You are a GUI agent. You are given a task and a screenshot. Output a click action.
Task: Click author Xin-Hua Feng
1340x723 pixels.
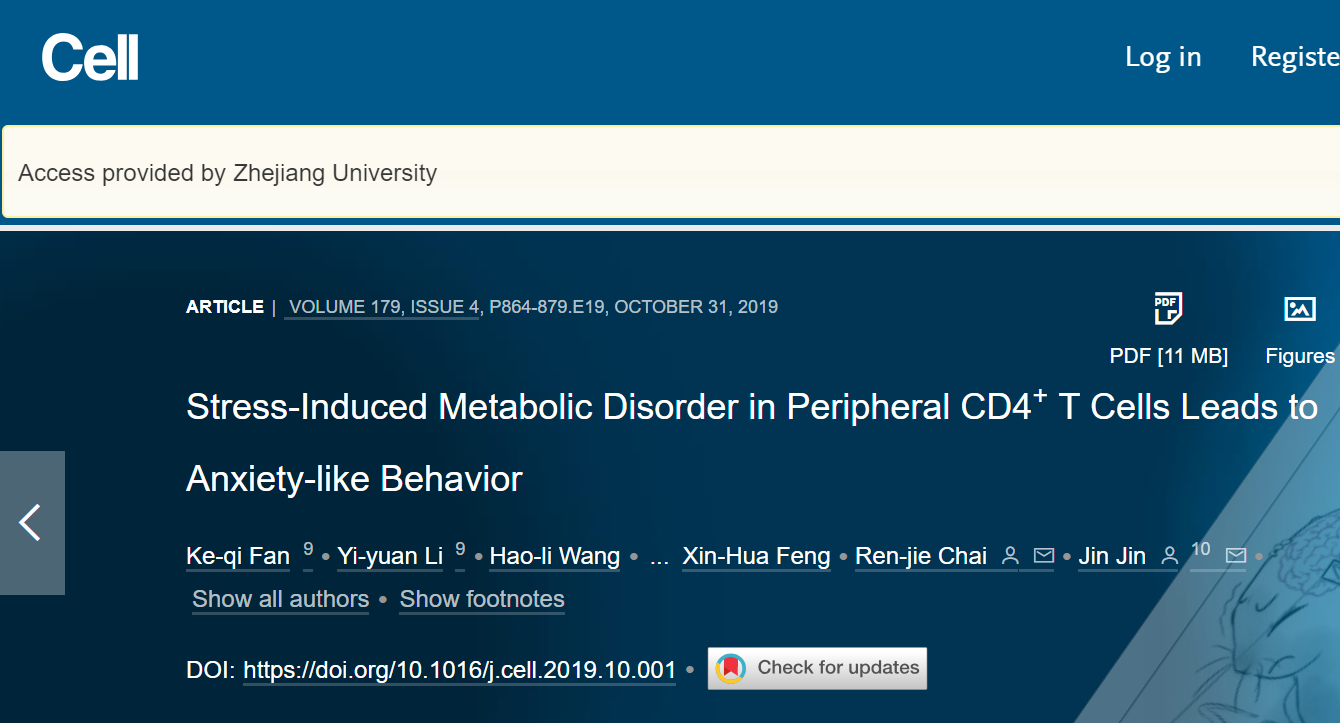click(756, 556)
